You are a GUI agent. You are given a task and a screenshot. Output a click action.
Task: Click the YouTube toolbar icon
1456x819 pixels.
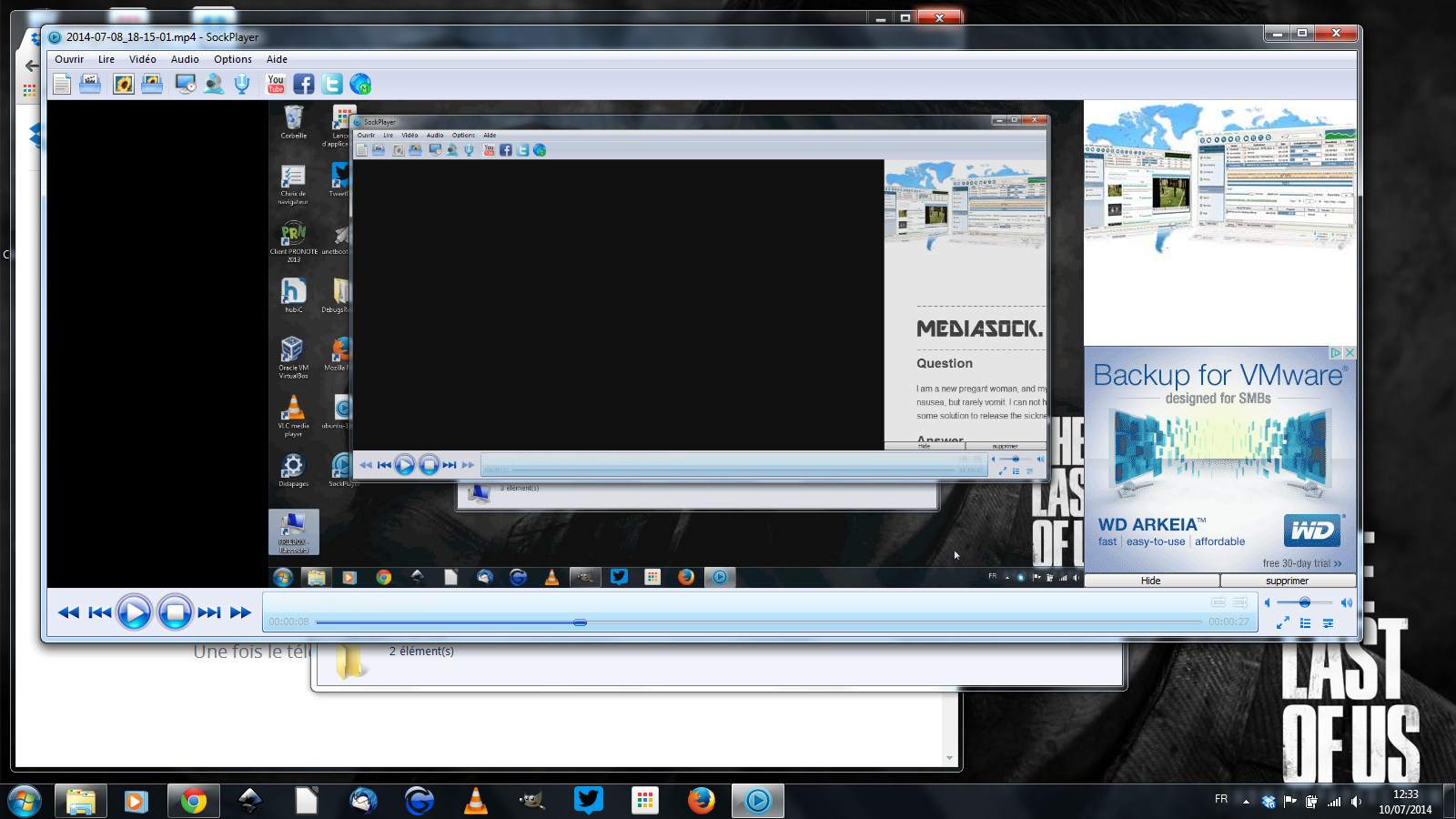pos(276,85)
